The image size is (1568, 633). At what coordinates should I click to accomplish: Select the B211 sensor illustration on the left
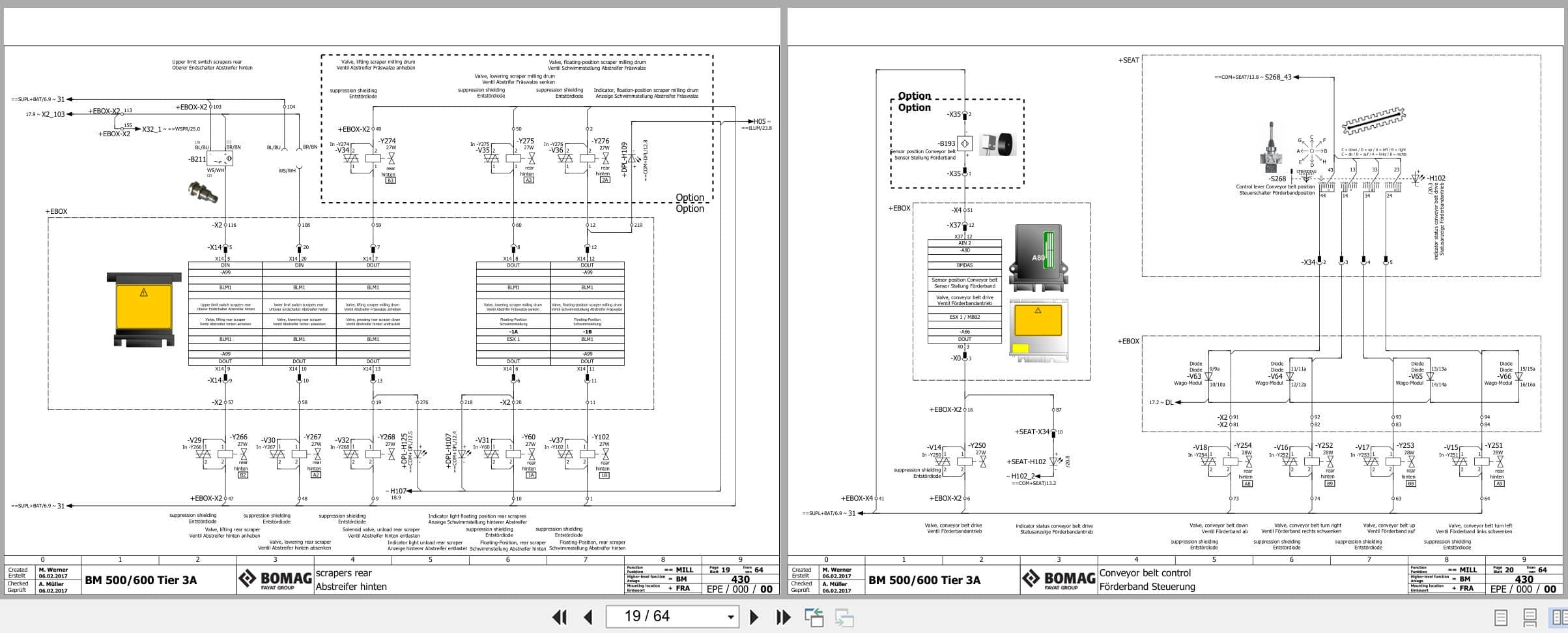coord(203,190)
